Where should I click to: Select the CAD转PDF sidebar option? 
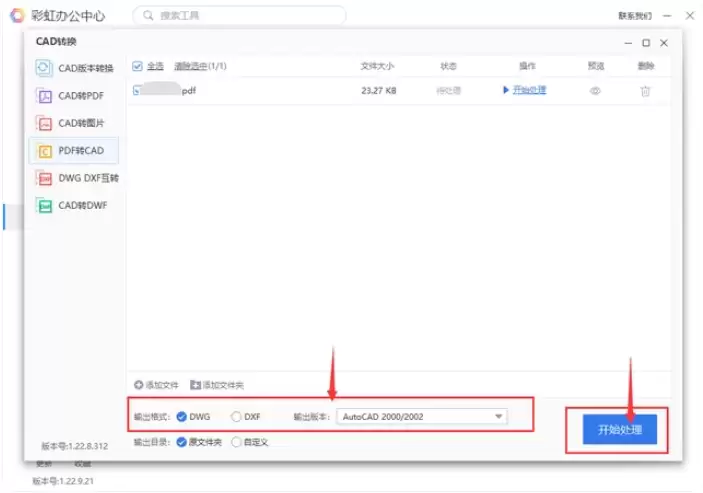point(75,96)
